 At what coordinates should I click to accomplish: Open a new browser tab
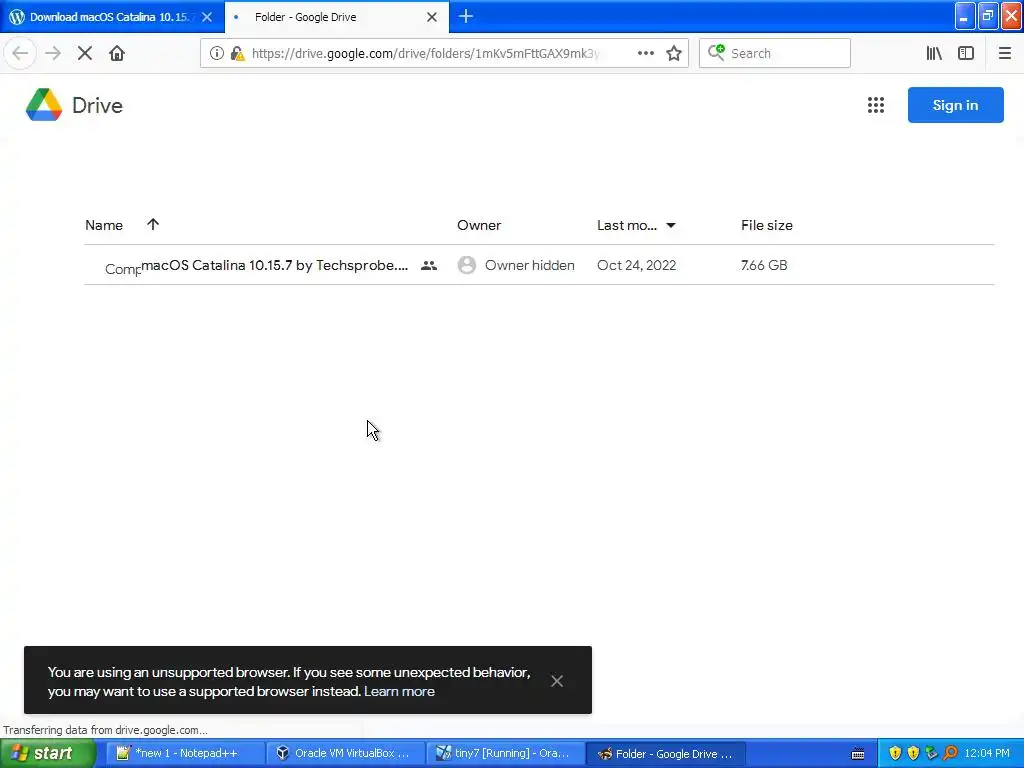pos(466,16)
